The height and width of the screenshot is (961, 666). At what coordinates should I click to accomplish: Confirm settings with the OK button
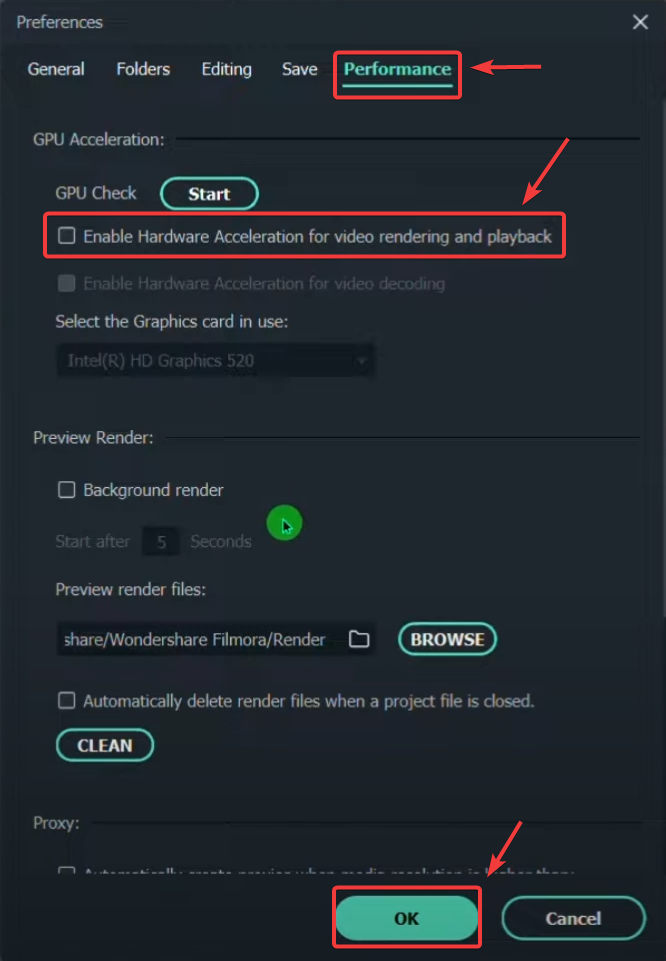pos(406,918)
